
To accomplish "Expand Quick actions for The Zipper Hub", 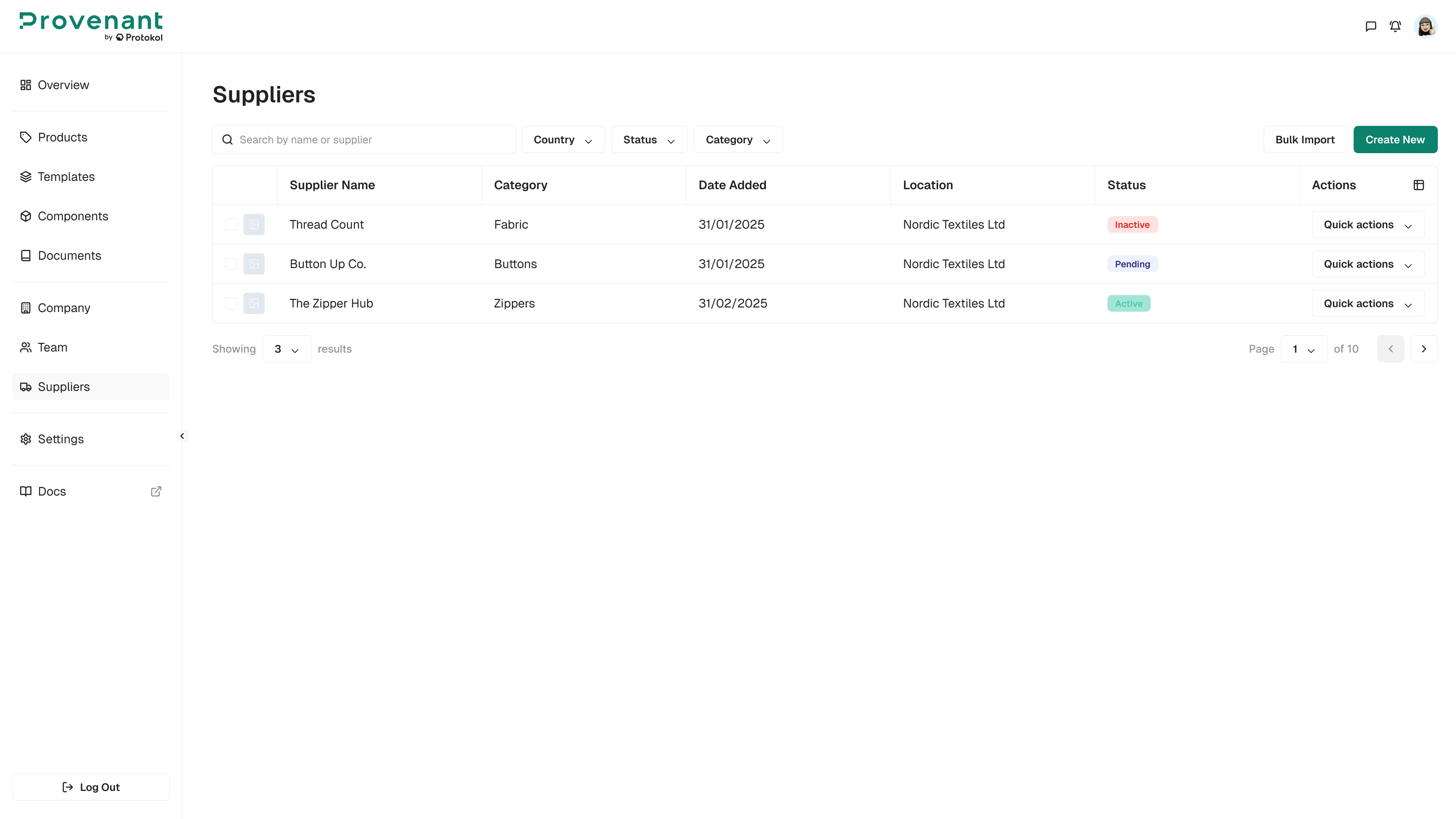I will tap(1367, 303).
